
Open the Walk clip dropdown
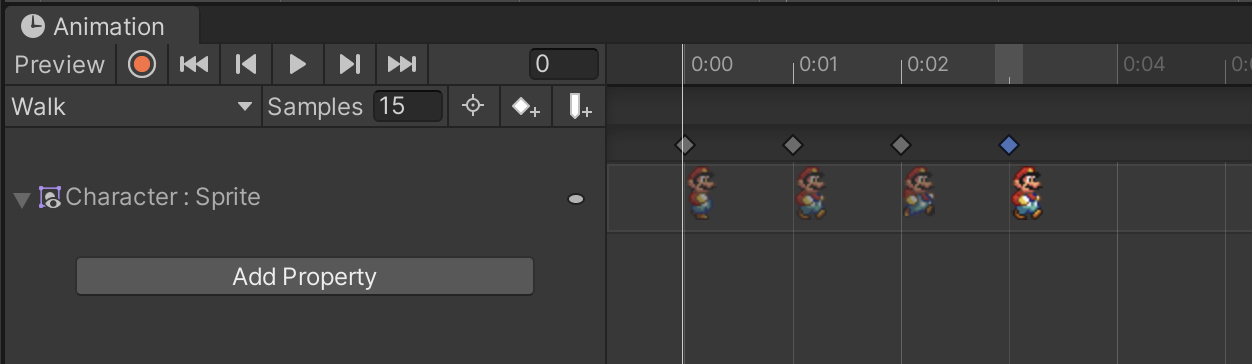tap(132, 106)
